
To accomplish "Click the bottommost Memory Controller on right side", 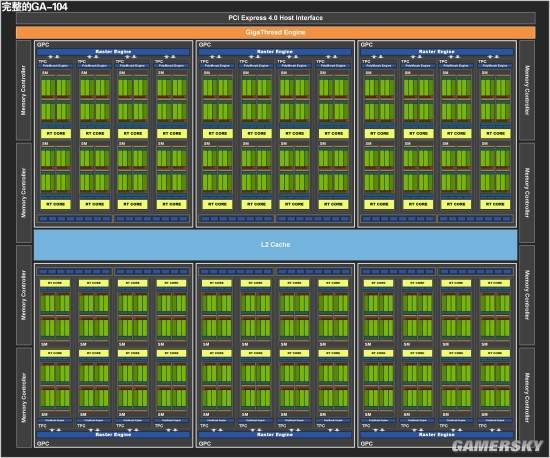I will (527, 398).
